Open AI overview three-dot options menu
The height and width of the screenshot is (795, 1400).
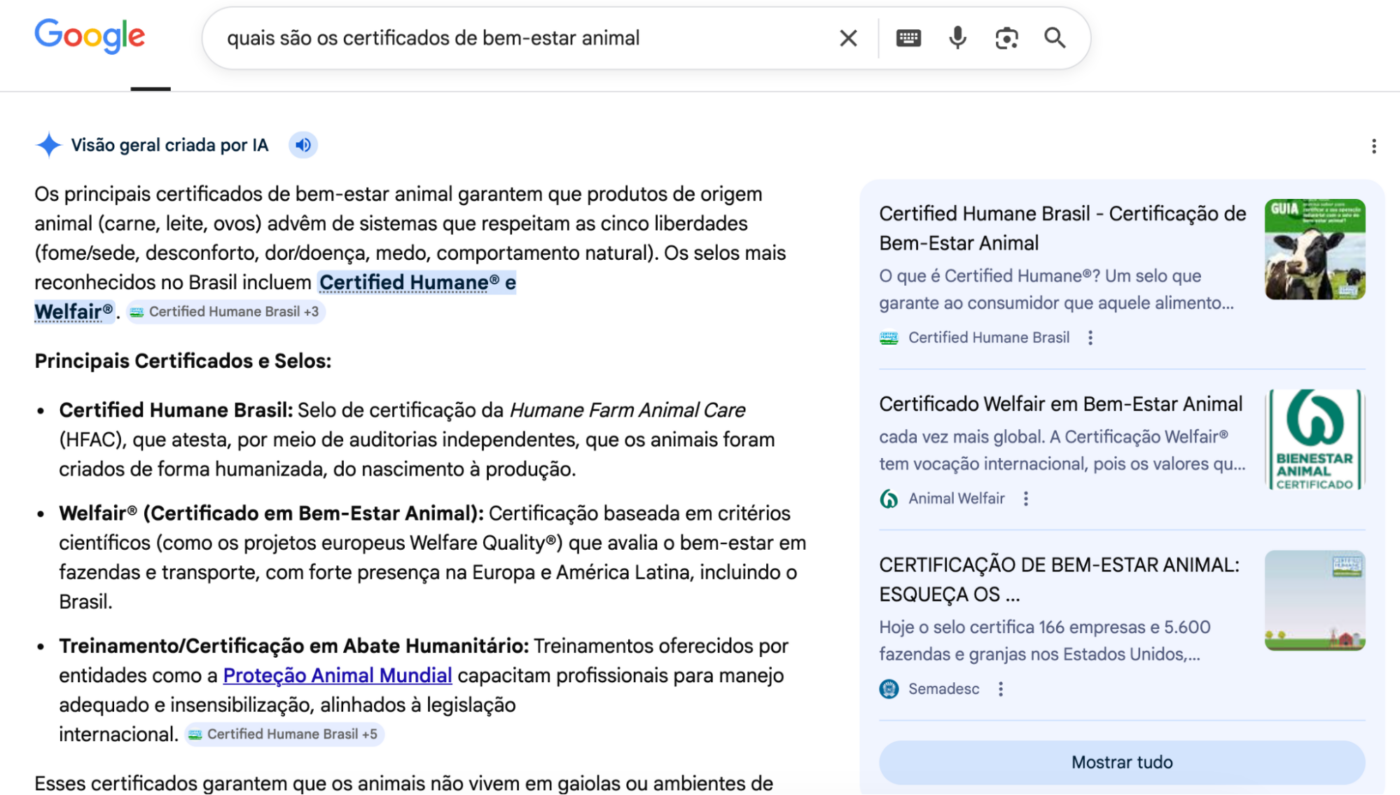(1374, 147)
